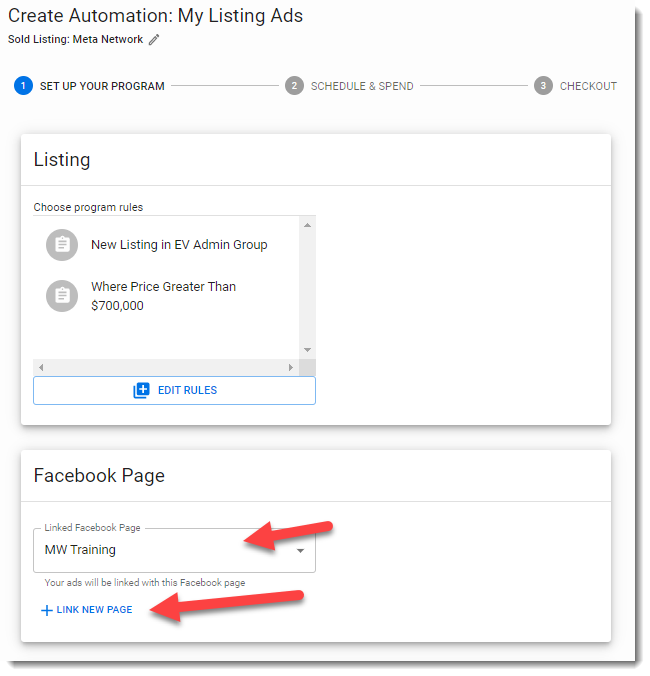The height and width of the screenshot is (676, 650).
Task: Click the Link New Page link
Action: [94, 610]
